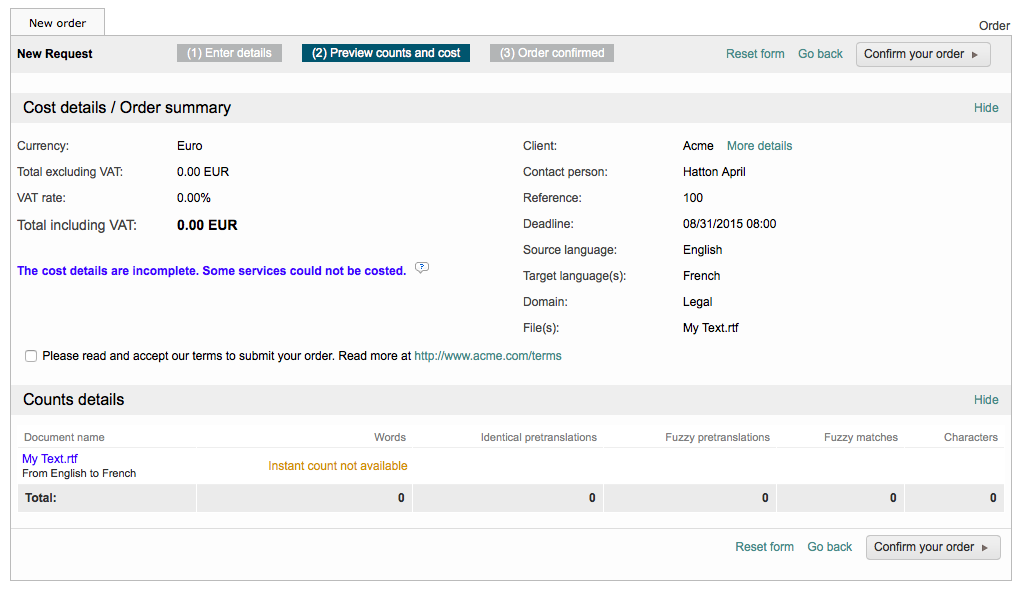Select step (3) Order confirmed
The width and height of the screenshot is (1019, 592).
[552, 53]
